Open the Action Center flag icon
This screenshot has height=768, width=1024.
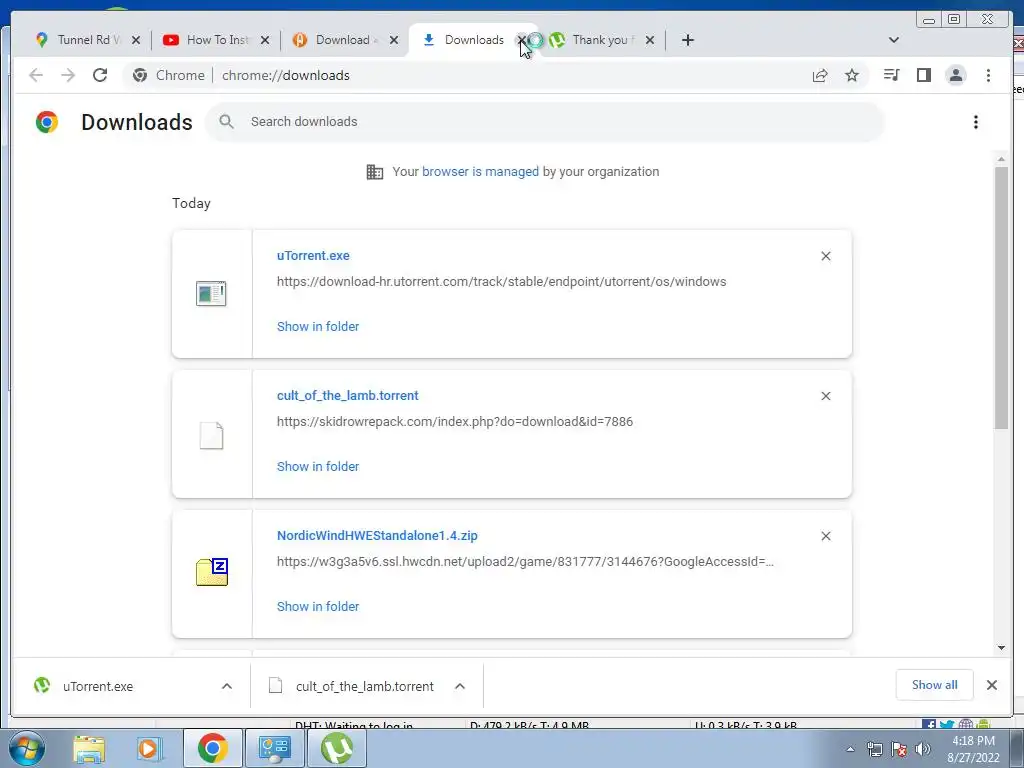pyautogui.click(x=899, y=749)
